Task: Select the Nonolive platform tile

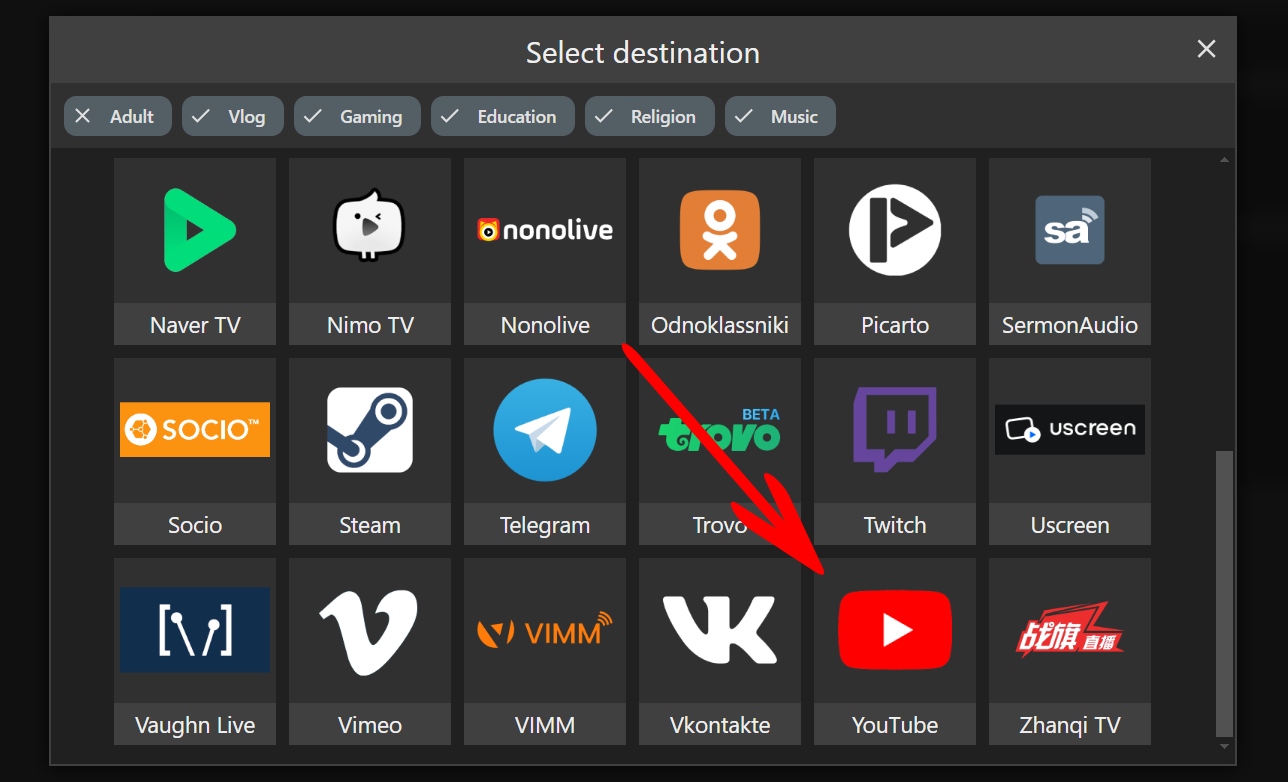Action: click(x=544, y=252)
